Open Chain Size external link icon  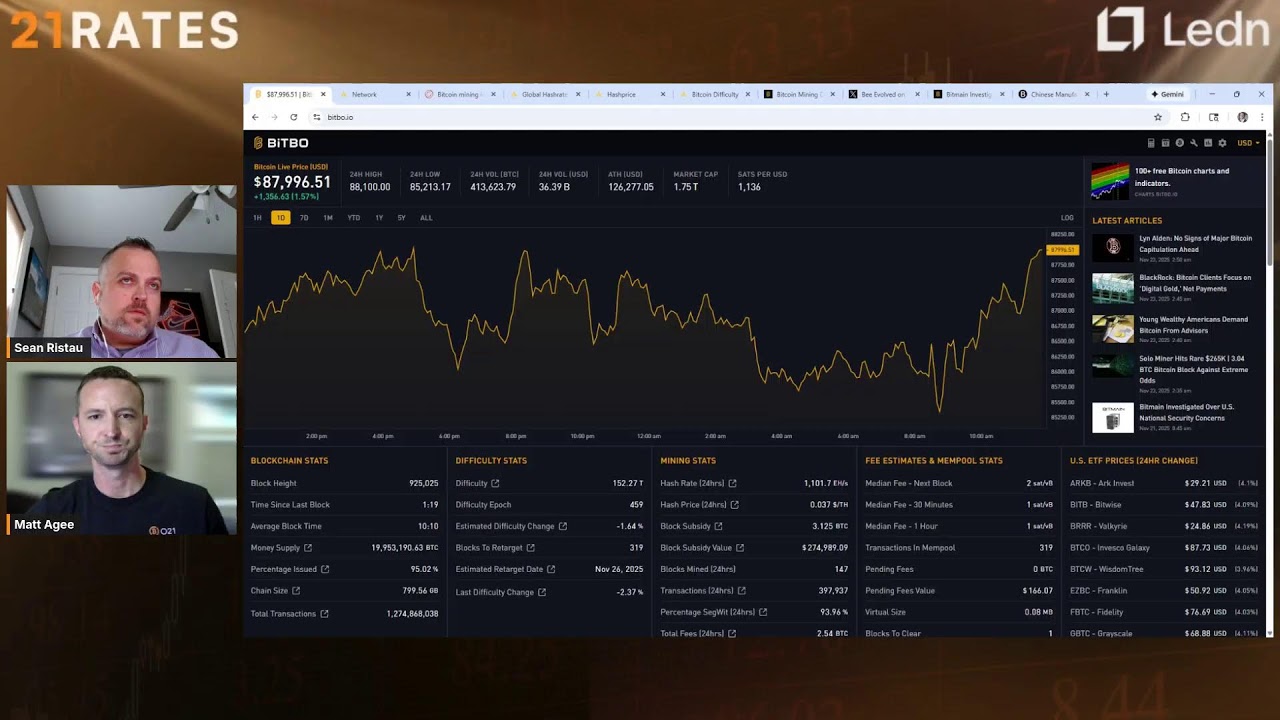(296, 591)
